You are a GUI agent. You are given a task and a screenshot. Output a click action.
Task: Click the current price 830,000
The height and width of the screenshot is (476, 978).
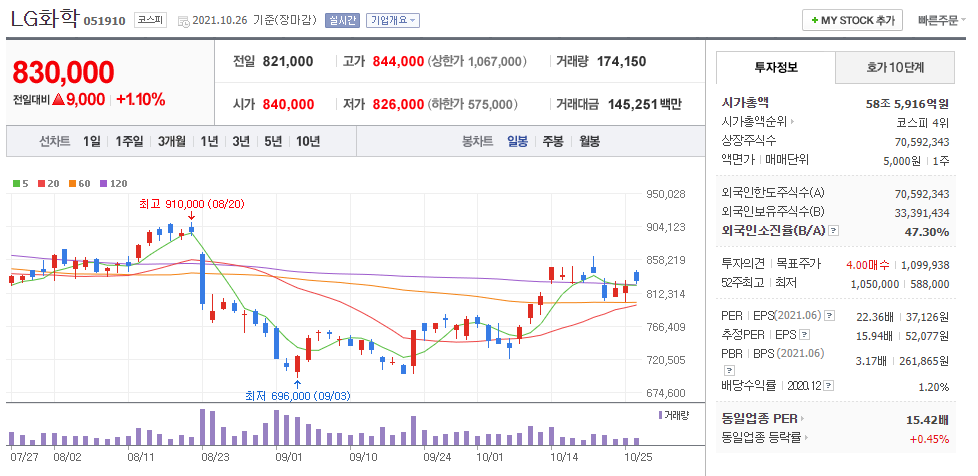coord(64,73)
